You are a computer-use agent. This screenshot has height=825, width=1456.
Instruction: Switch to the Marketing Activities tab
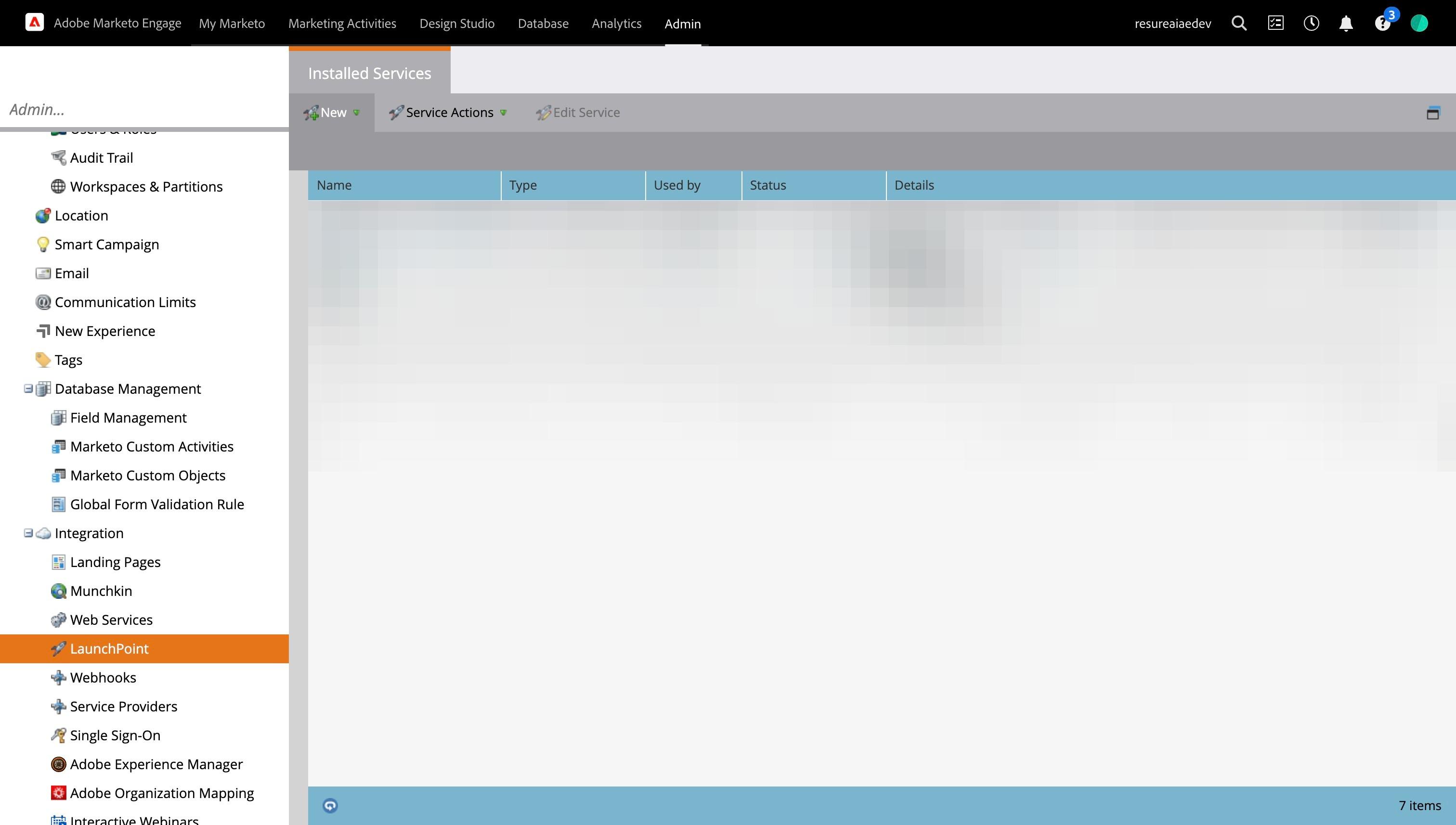coord(342,23)
